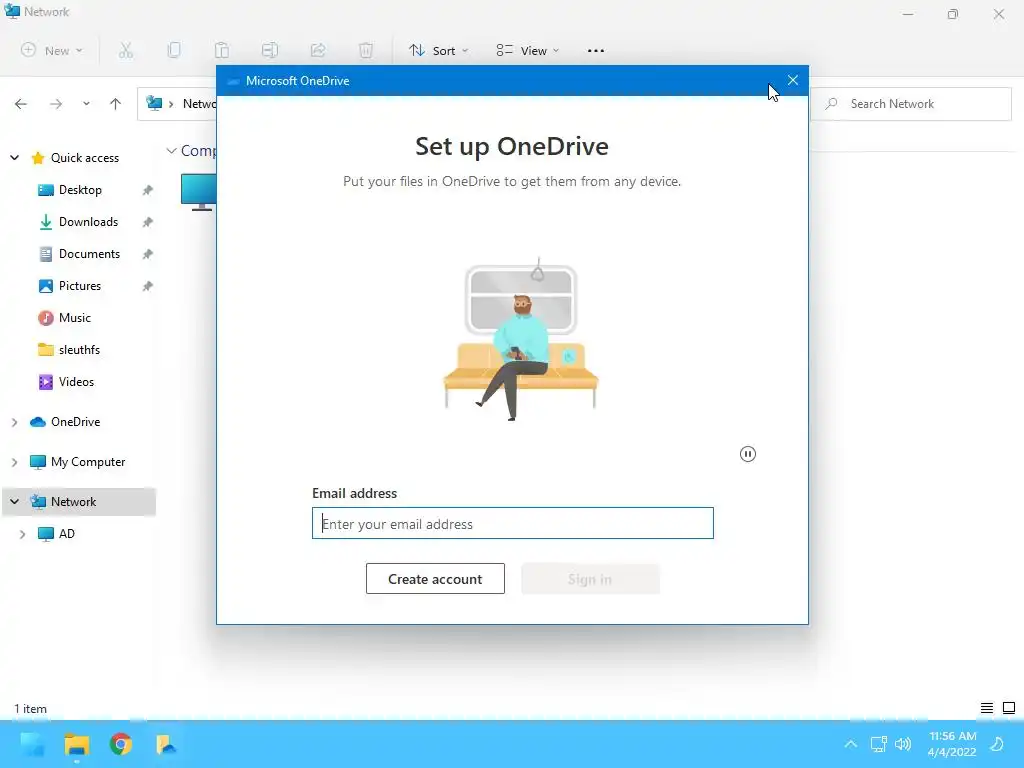The height and width of the screenshot is (768, 1024).
Task: Open the View dropdown menu
Action: click(528, 50)
